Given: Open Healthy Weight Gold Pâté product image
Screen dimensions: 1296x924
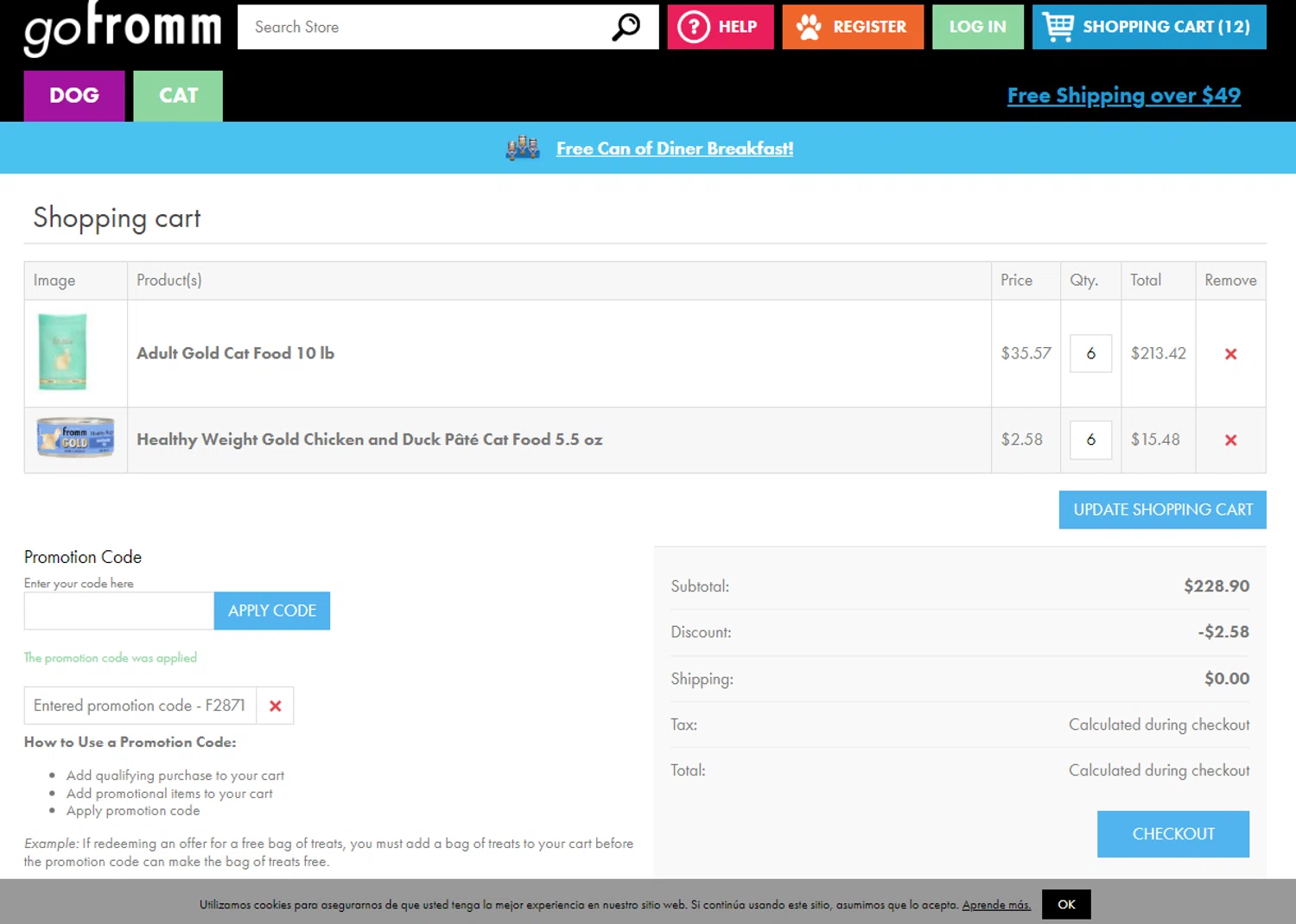Looking at the screenshot, I should click(x=75, y=438).
